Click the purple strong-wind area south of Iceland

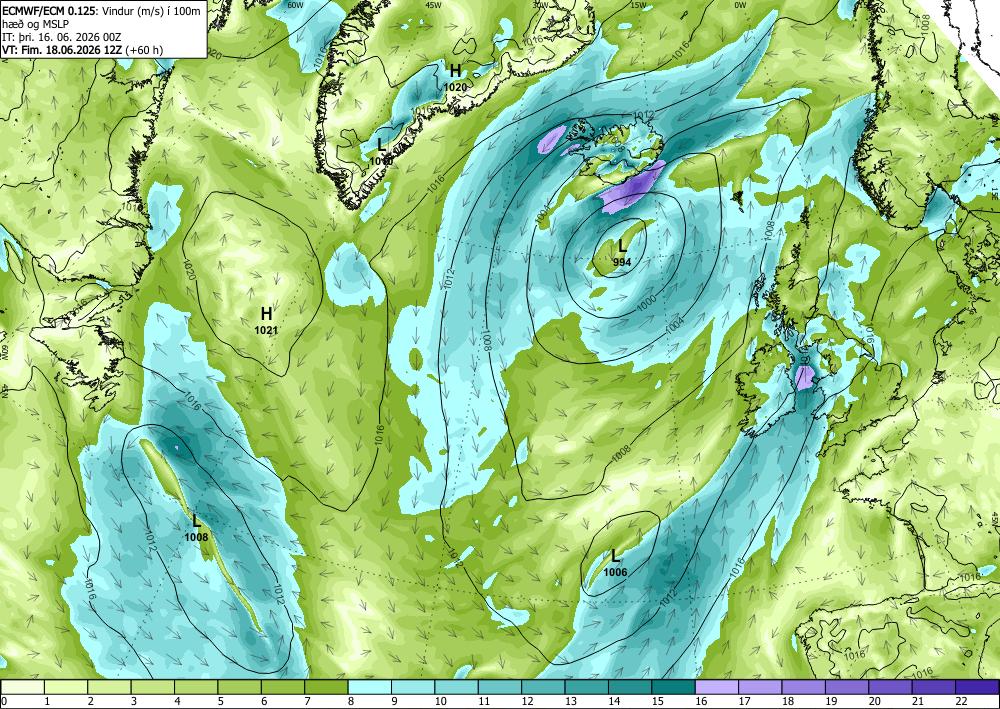pos(630,189)
